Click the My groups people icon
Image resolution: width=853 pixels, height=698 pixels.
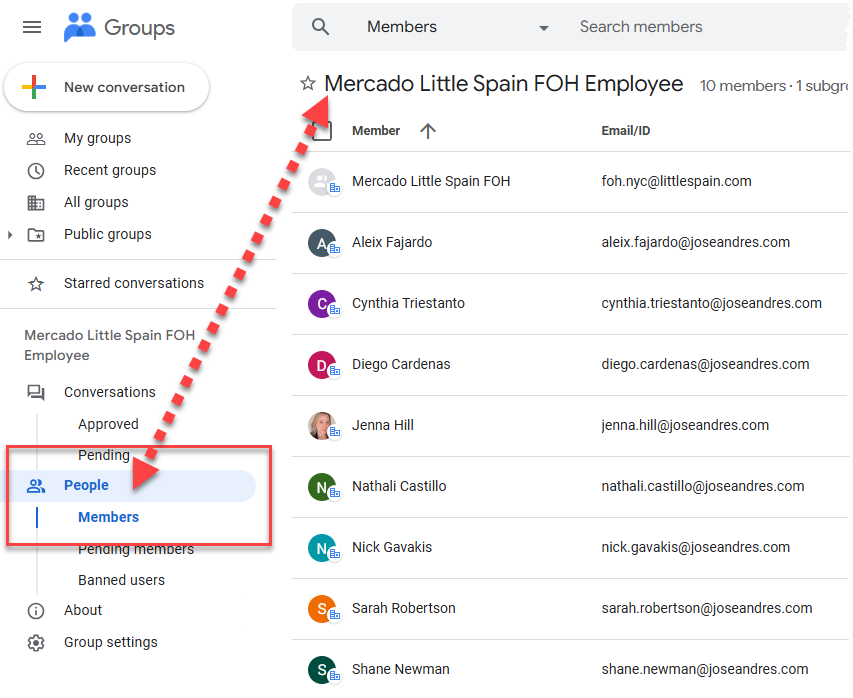click(36, 139)
